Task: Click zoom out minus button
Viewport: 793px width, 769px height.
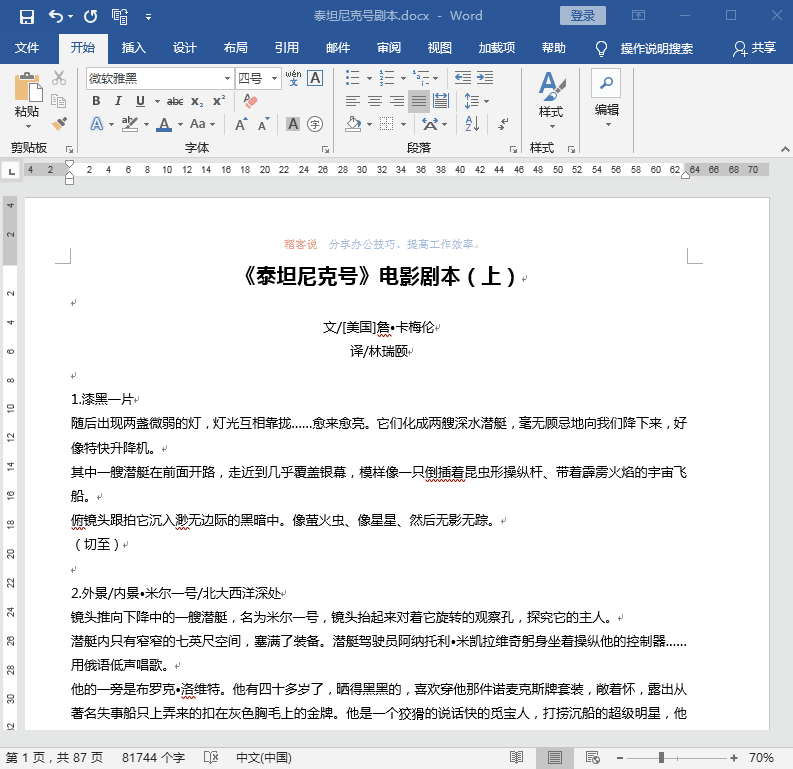Action: coord(620,757)
